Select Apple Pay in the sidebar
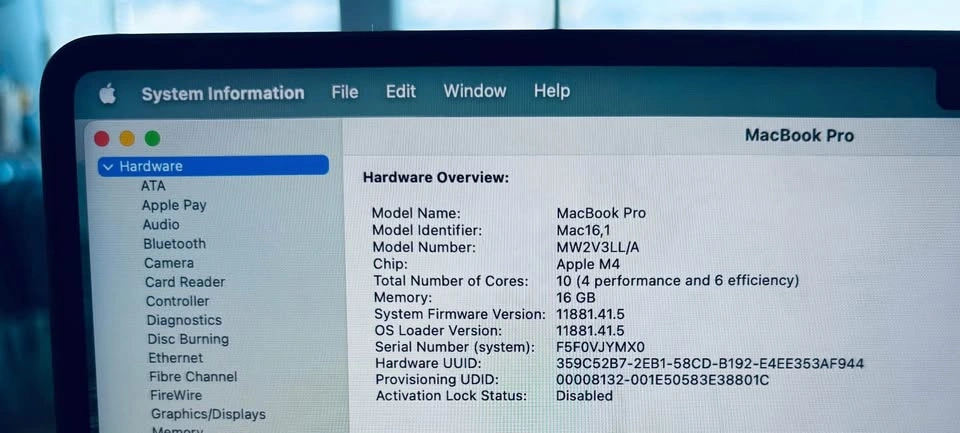The width and height of the screenshot is (960, 433). [x=173, y=205]
